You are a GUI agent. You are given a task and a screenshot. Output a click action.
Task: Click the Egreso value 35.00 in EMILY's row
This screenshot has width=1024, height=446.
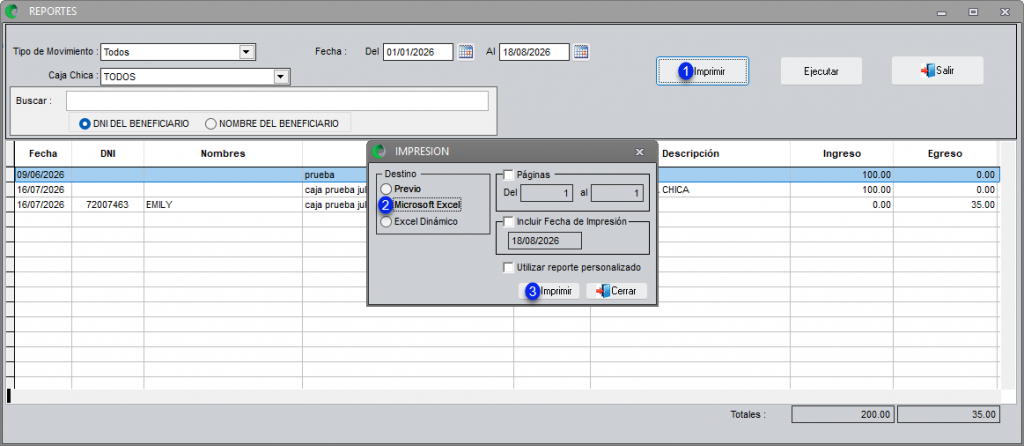click(945, 204)
